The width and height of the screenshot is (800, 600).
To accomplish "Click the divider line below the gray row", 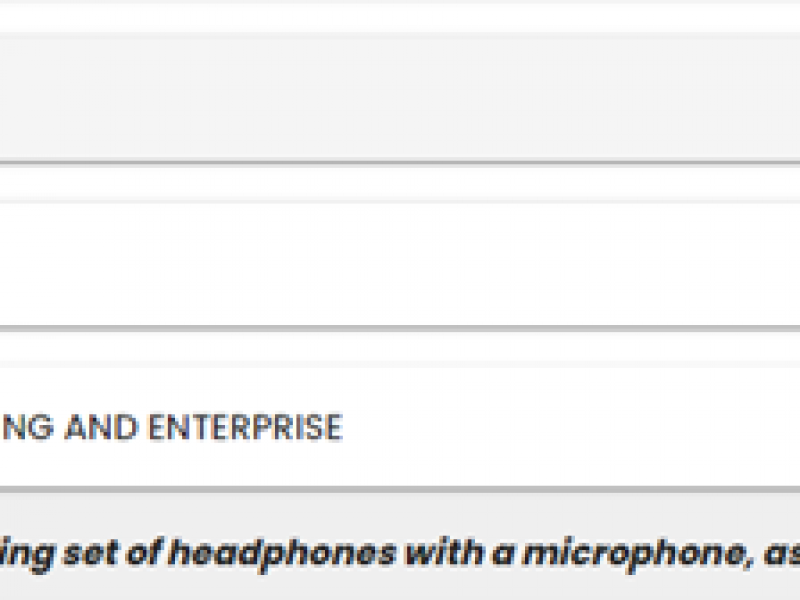I will tap(400, 163).
